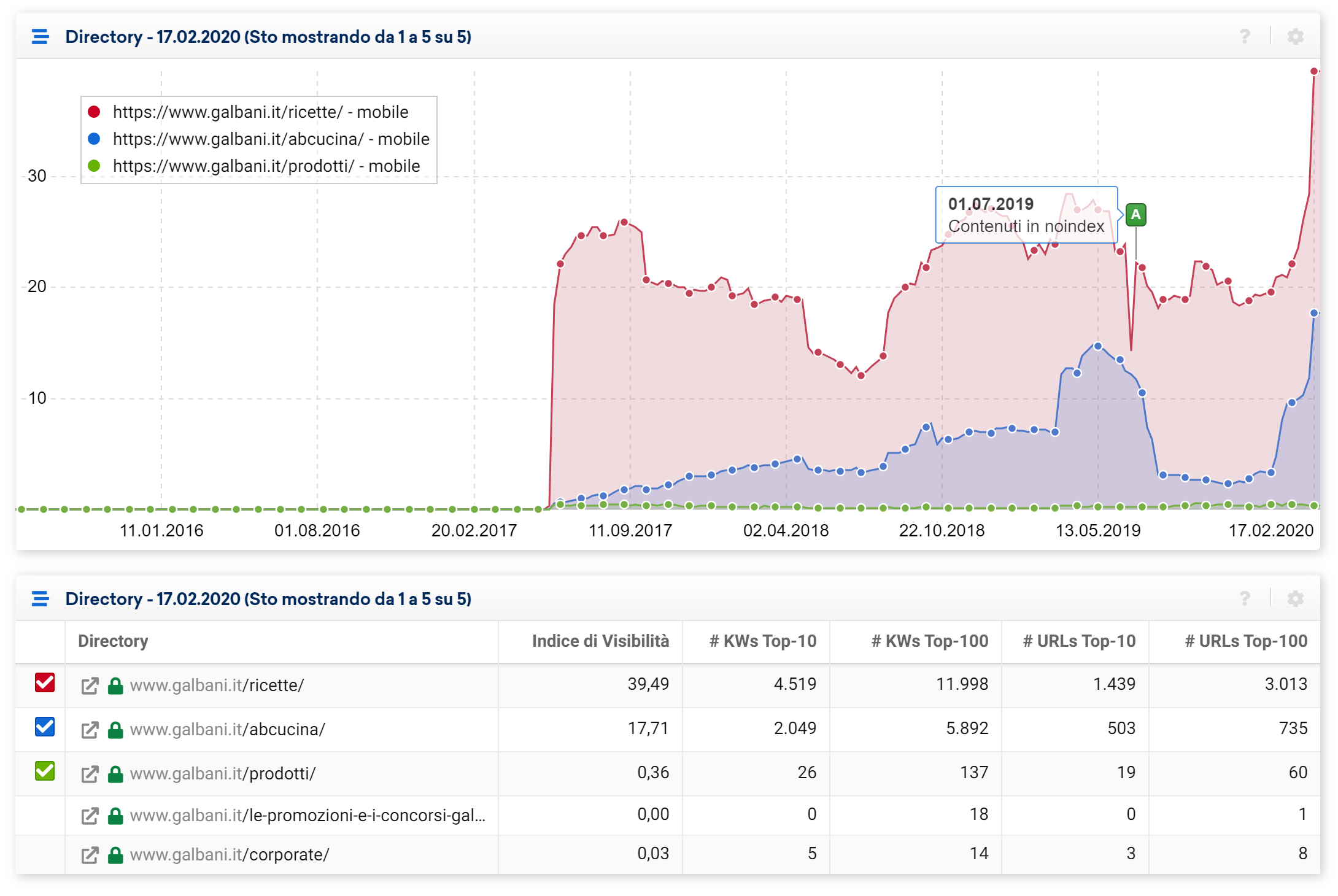Click visibility value 0,03 for corporate
The height and width of the screenshot is (896, 1338).
click(653, 854)
